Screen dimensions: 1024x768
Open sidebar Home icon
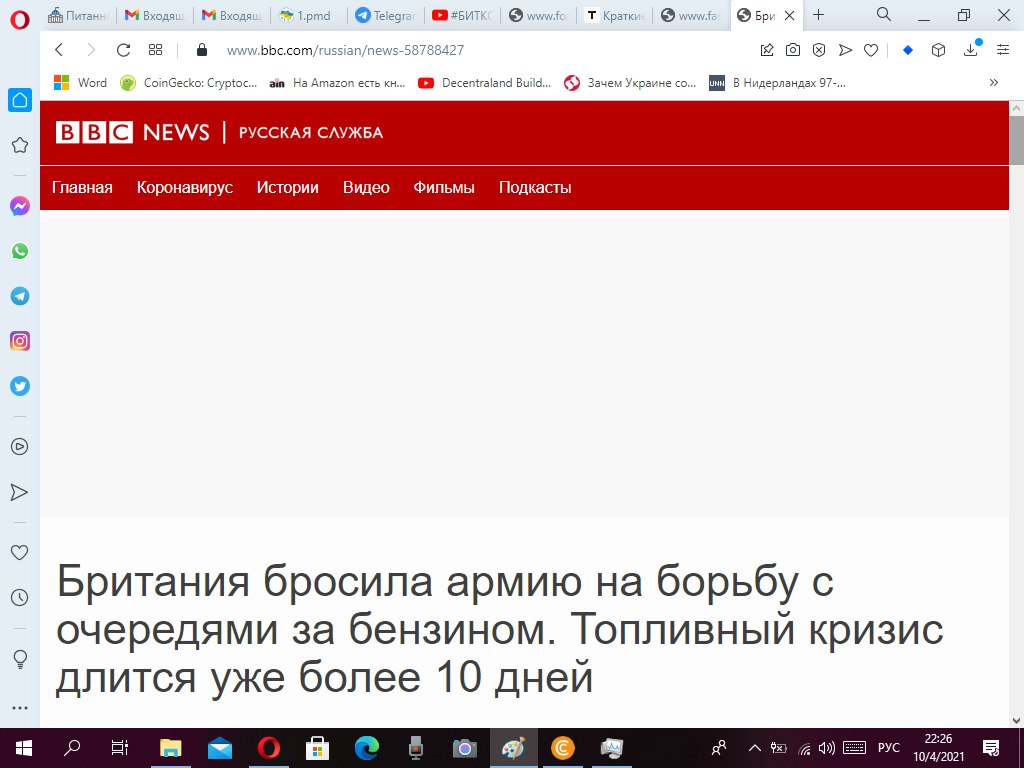pyautogui.click(x=20, y=100)
